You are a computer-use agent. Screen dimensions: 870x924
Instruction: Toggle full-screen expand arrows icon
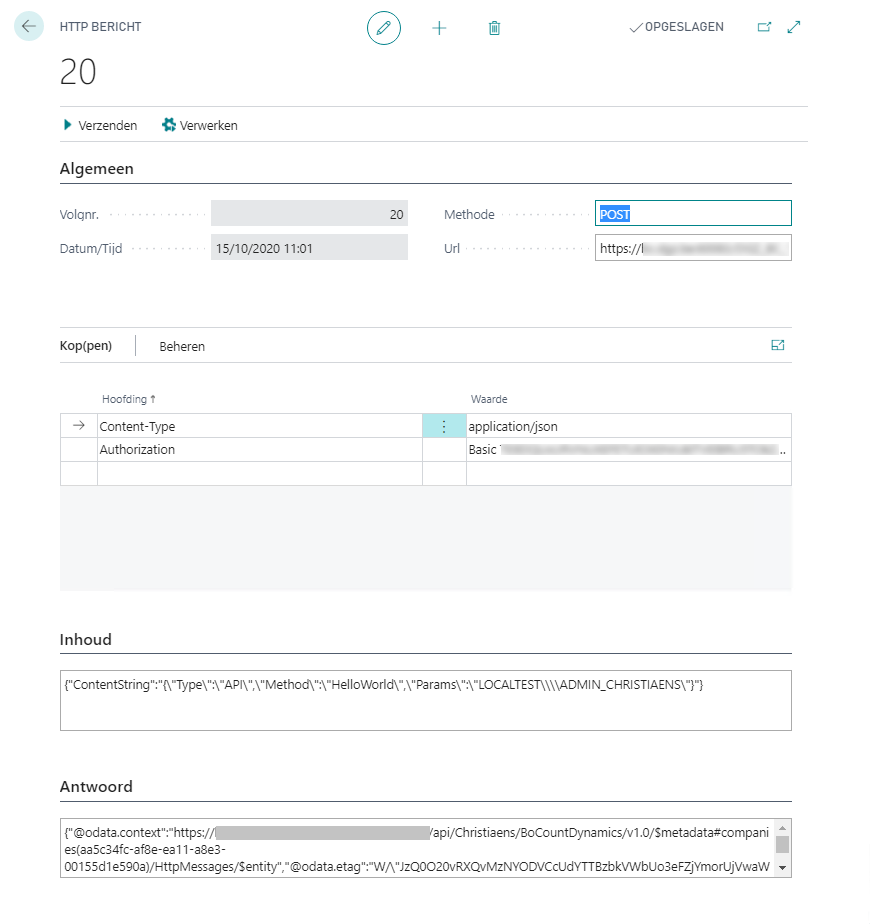794,28
